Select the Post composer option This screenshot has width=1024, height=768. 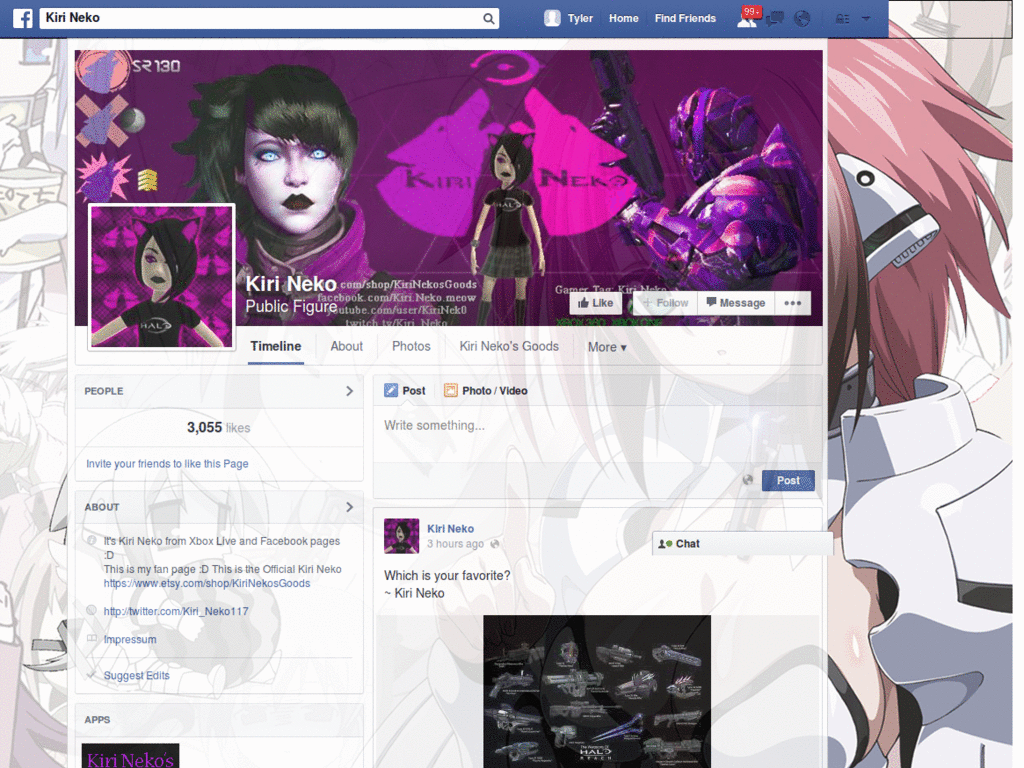click(405, 391)
